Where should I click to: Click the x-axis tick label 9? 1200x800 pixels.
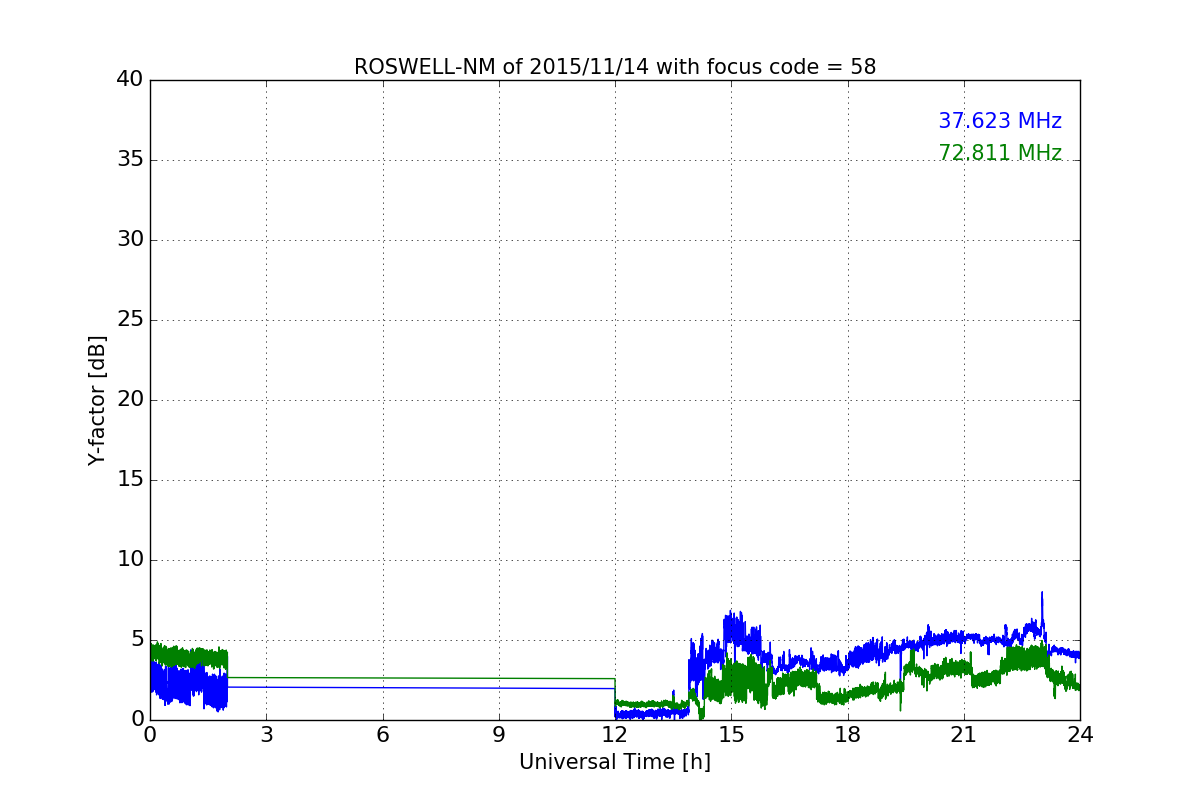click(499, 734)
